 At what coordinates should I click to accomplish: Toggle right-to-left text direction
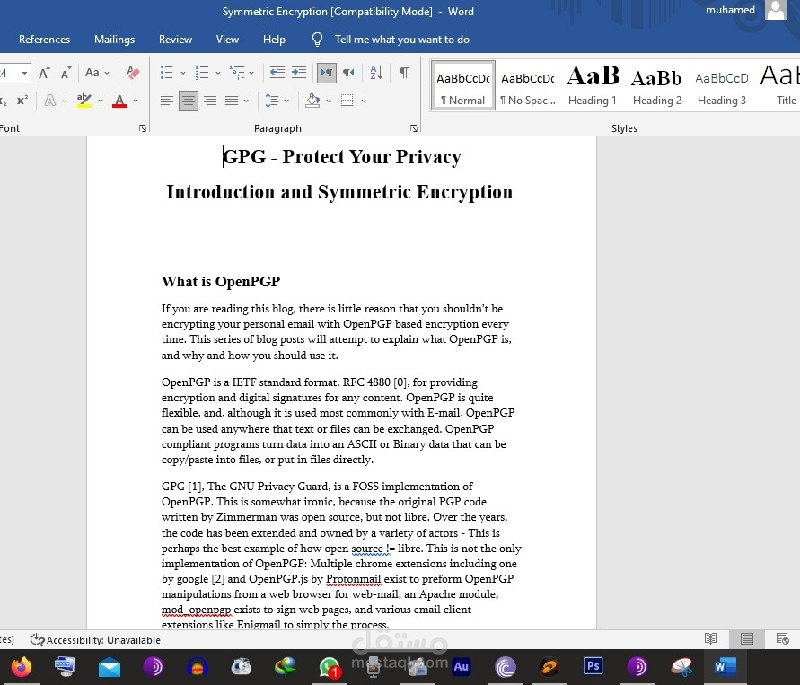tap(348, 72)
